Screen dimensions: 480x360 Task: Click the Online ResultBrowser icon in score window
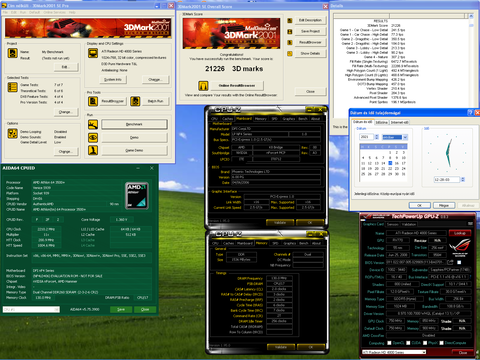tap(203, 86)
